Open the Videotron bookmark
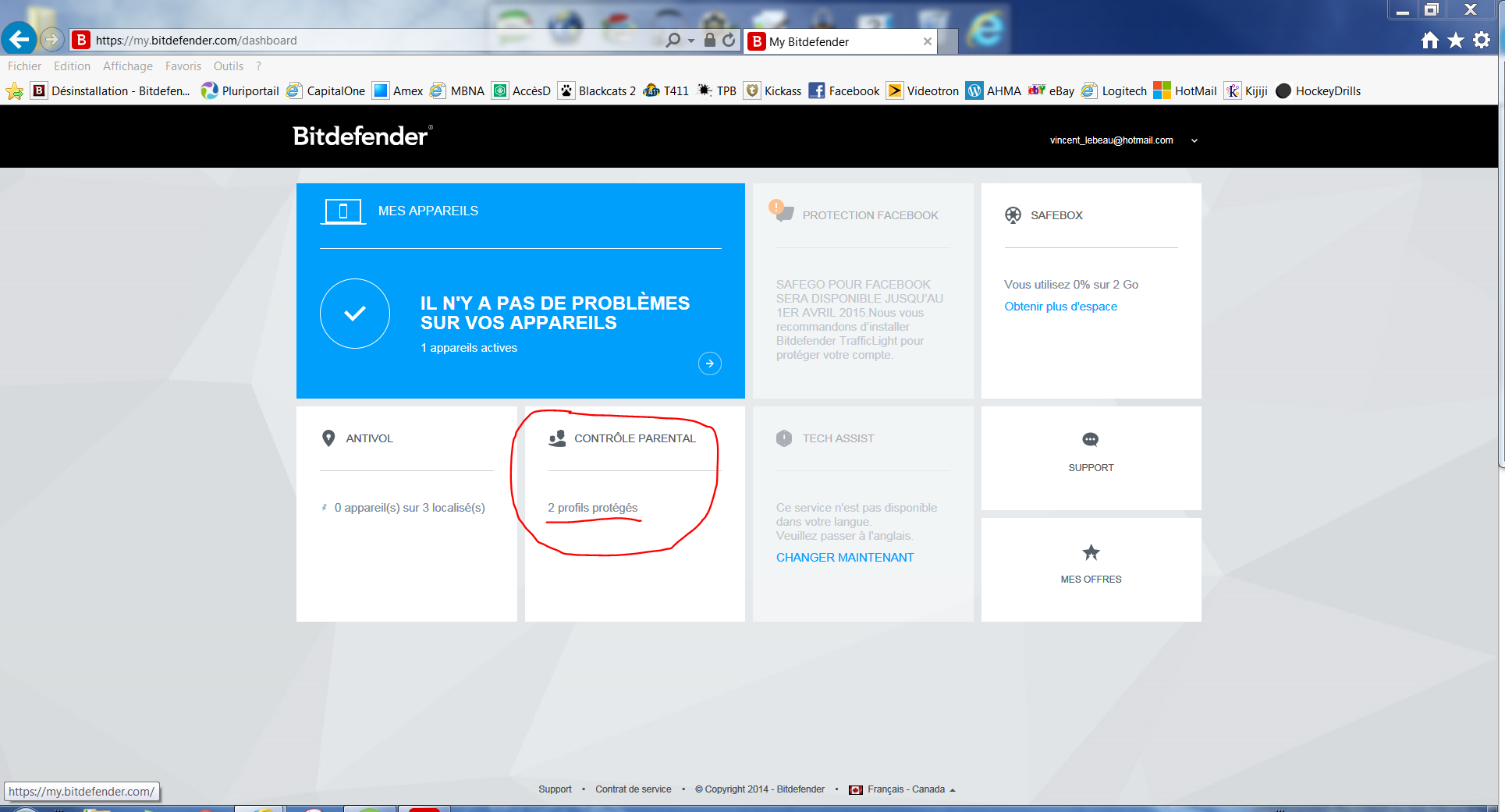The height and width of the screenshot is (812, 1505). pos(923,91)
